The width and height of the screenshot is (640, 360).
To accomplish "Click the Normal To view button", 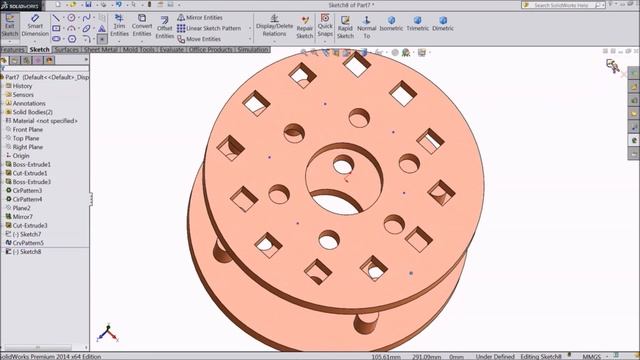I will coord(367,27).
